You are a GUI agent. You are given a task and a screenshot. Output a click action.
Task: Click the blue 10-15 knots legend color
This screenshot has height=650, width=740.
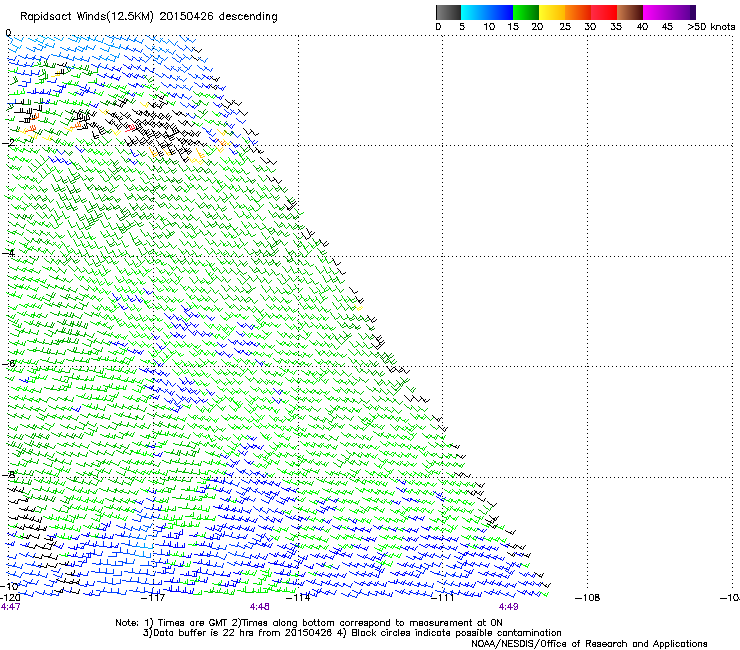click(500, 12)
